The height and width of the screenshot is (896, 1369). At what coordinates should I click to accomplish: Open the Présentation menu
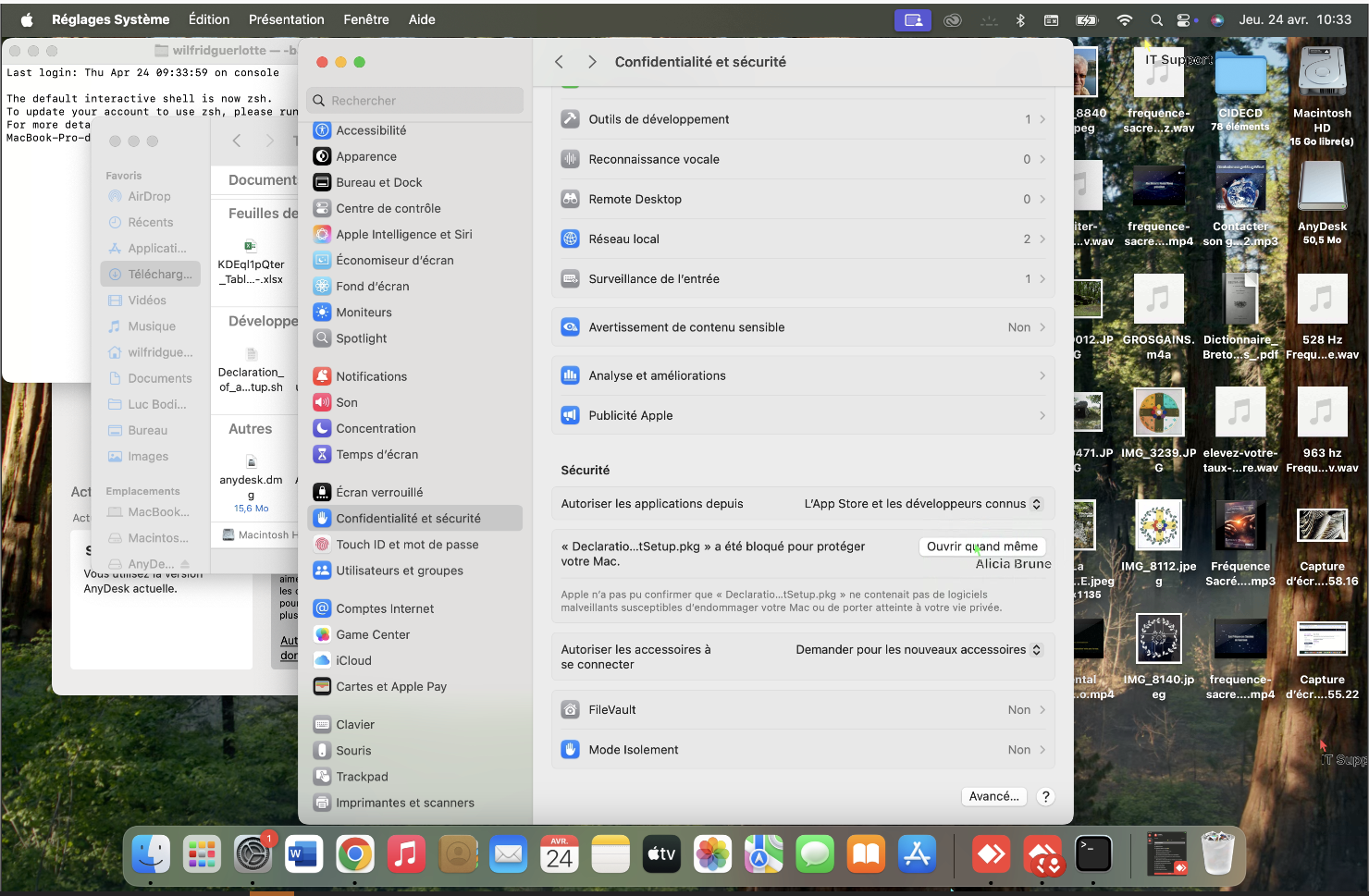coord(286,19)
